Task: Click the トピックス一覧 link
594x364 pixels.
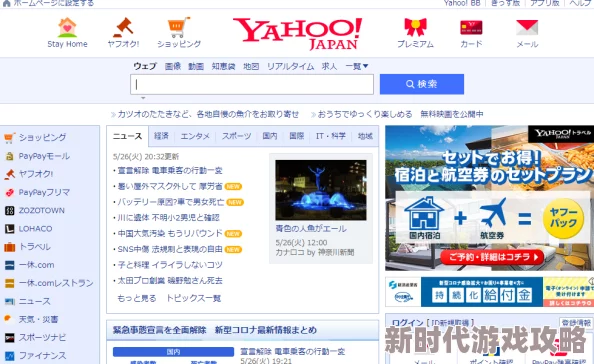Action: click(194, 298)
